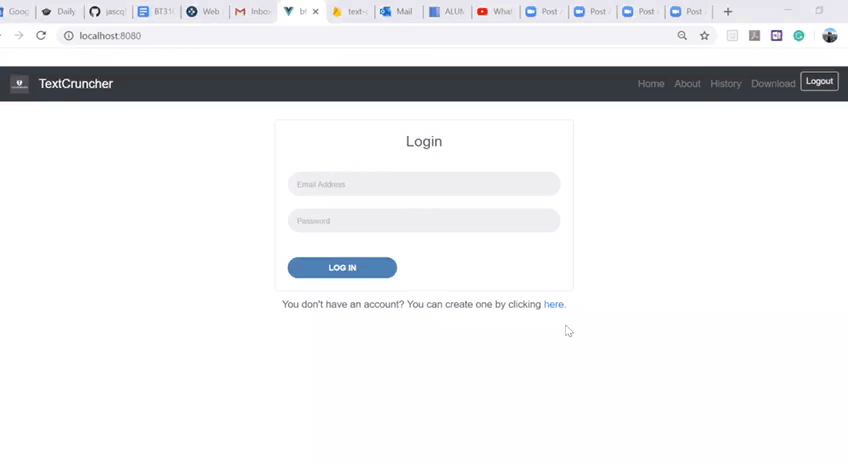Bookmark this page with star icon
This screenshot has width=848, height=464.
(704, 36)
